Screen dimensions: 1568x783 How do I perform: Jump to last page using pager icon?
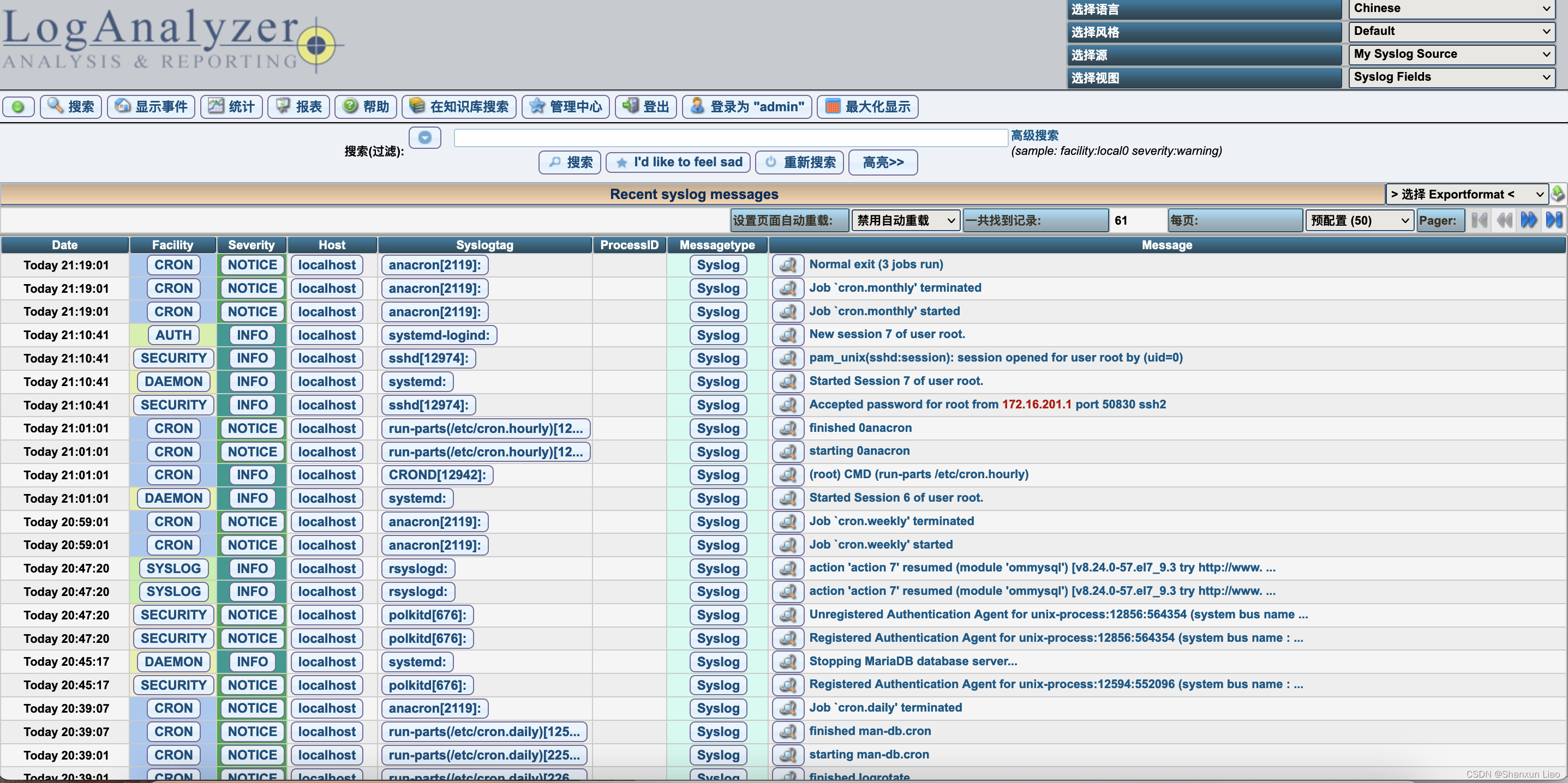pos(1553,220)
